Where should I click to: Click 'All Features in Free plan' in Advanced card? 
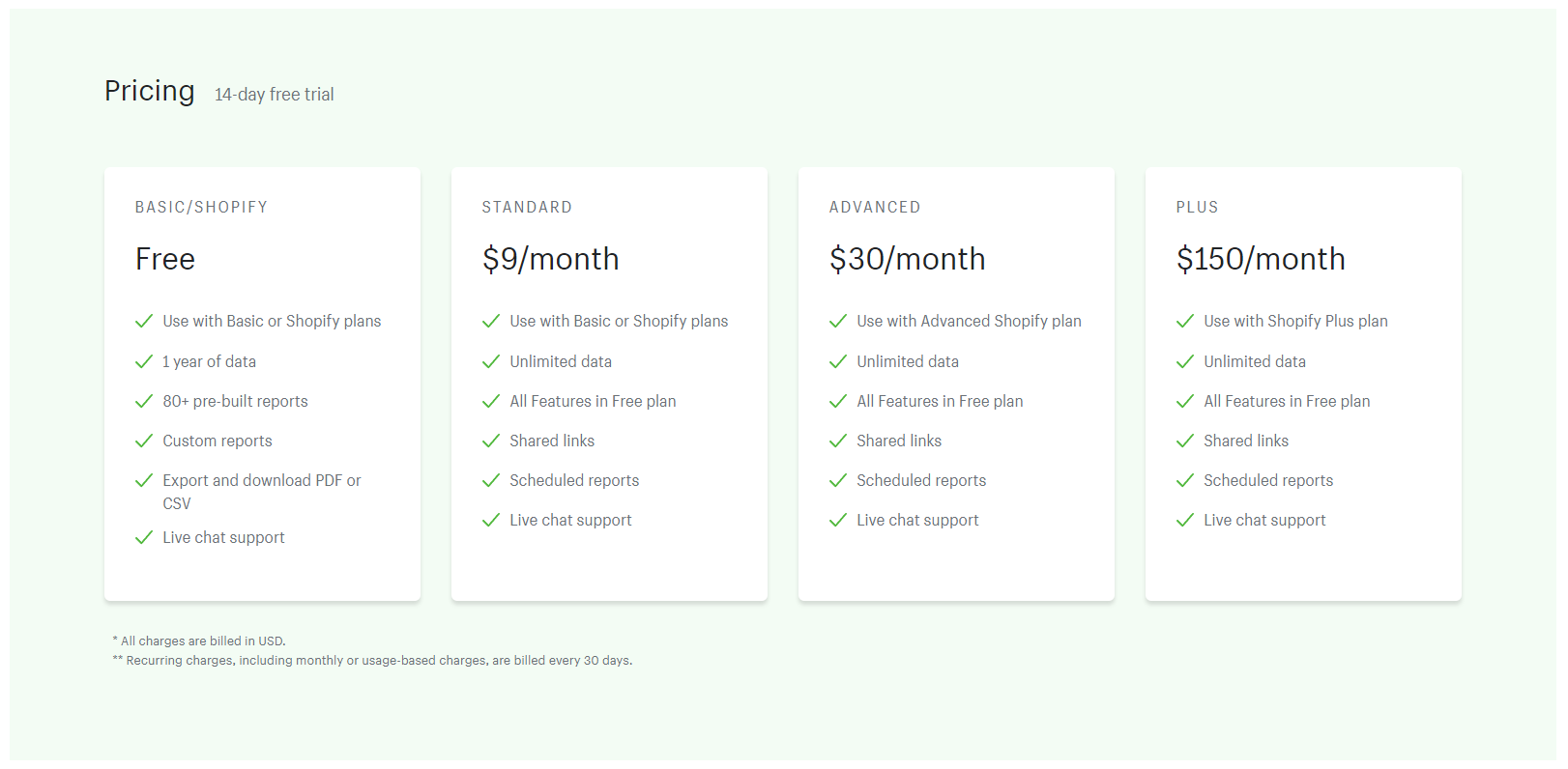[x=940, y=401]
